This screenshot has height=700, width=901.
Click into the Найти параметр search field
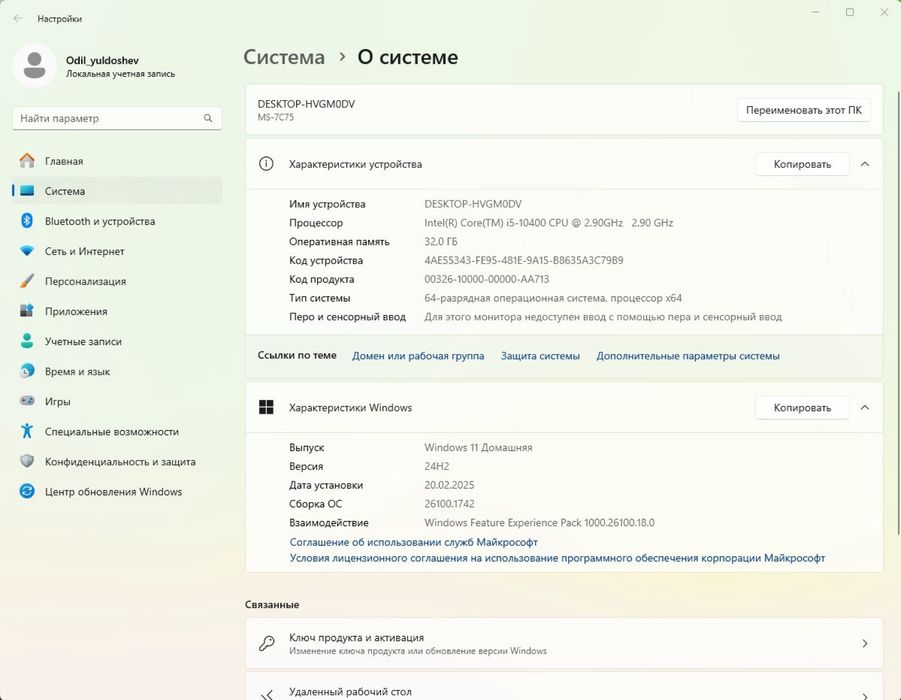[x=105, y=118]
